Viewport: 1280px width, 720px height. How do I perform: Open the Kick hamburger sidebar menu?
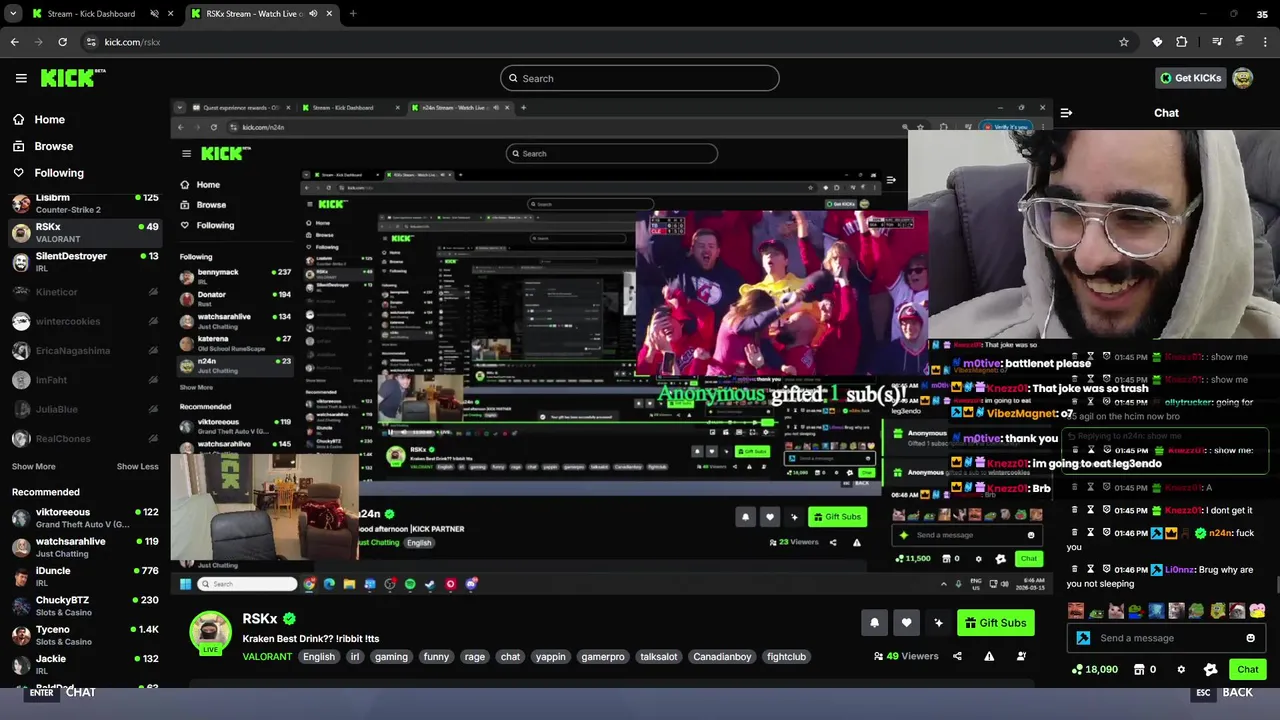[21, 78]
